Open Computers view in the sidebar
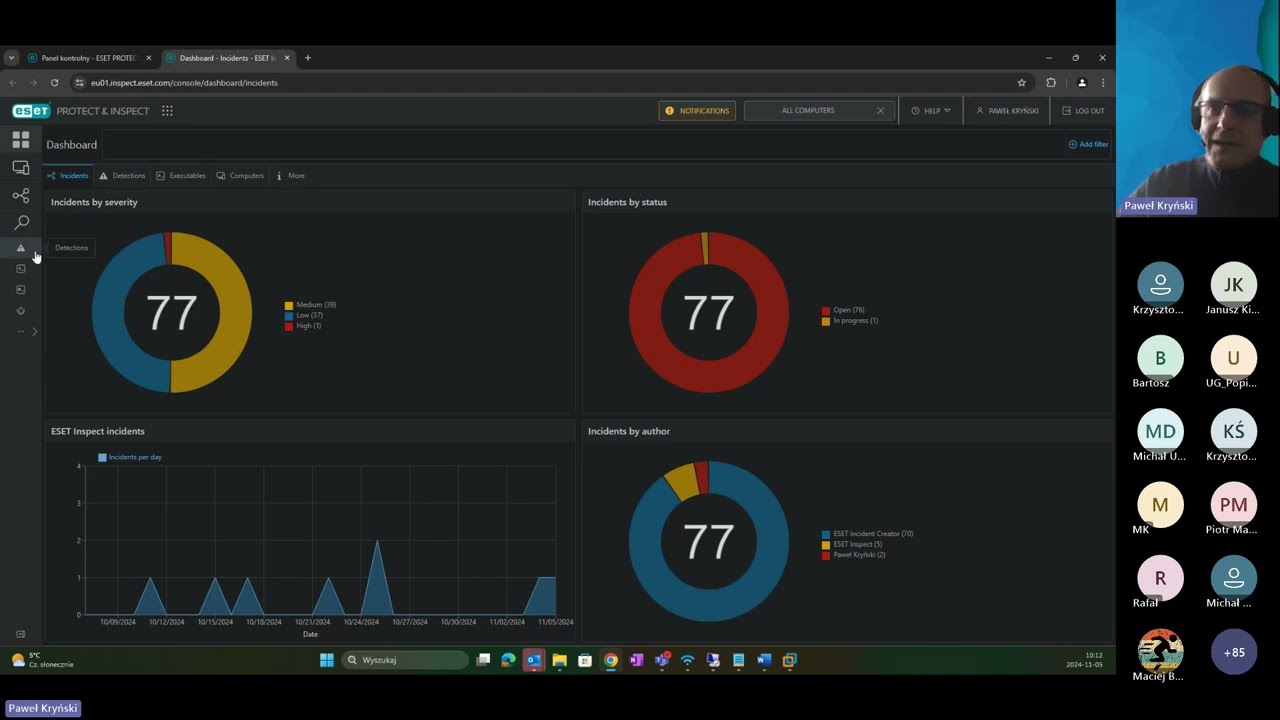 pyautogui.click(x=21, y=168)
